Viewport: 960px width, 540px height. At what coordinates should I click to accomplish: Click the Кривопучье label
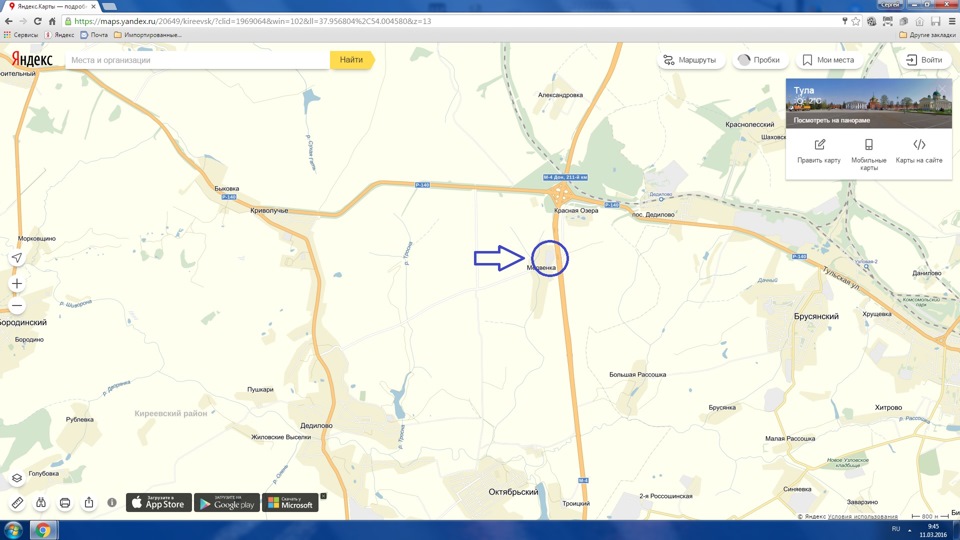tap(269, 211)
